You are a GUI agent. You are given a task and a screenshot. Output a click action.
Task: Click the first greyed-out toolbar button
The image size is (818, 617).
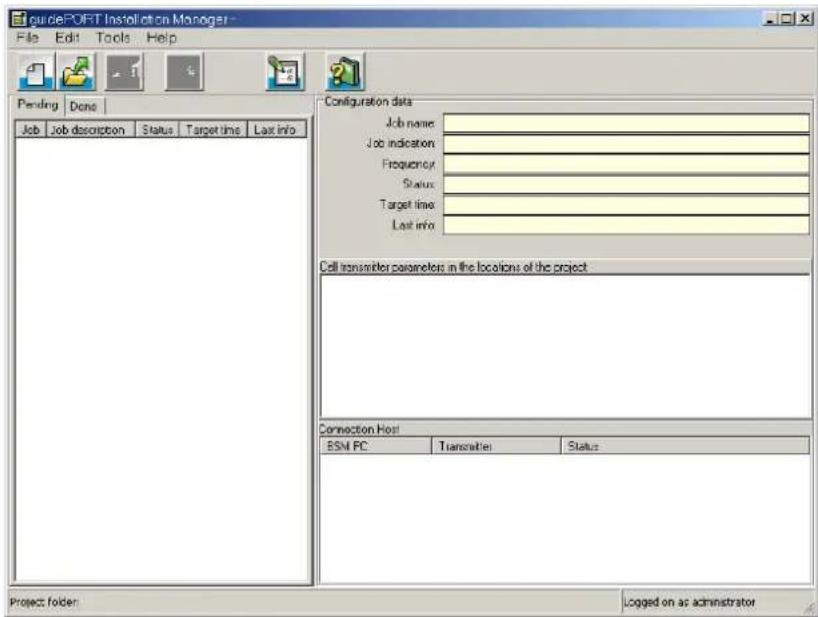[x=125, y=72]
